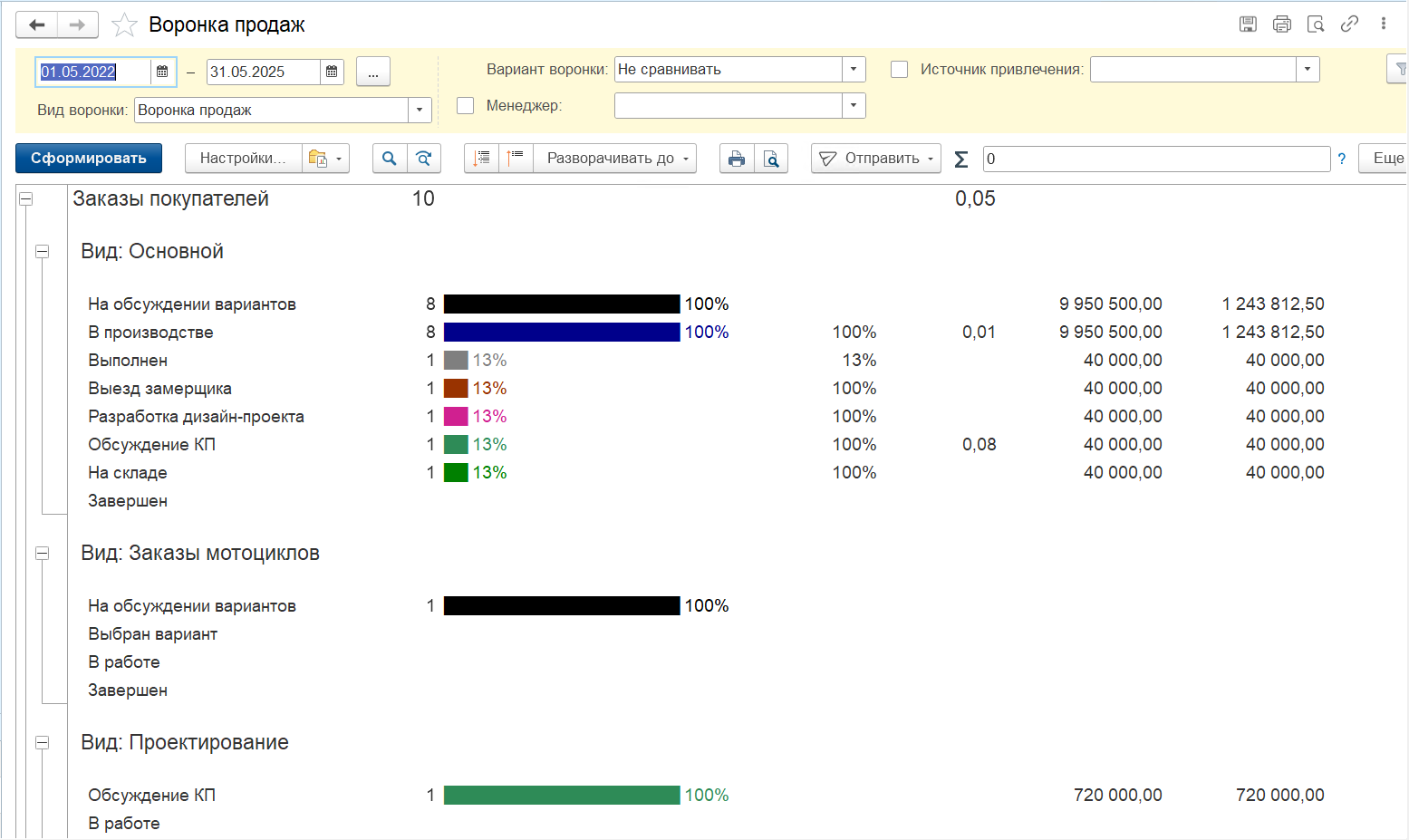Collapse the Вид: Основной group
The width and height of the screenshot is (1409, 840).
point(42,252)
